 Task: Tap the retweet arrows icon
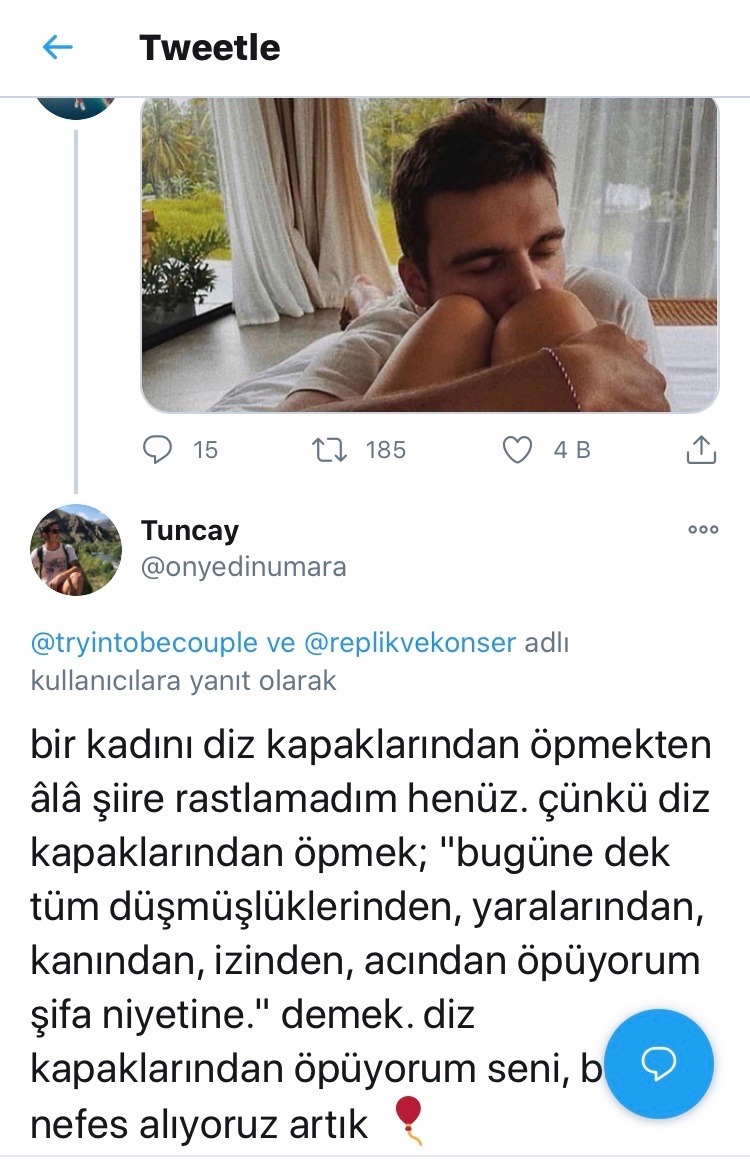(x=330, y=450)
